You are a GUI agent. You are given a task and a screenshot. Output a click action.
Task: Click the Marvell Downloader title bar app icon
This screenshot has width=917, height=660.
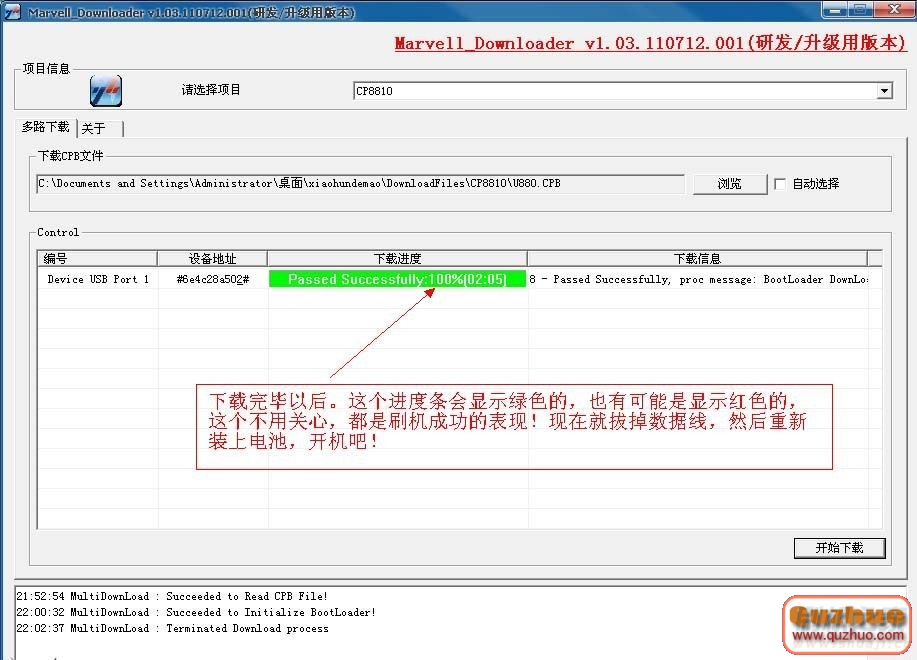[13, 11]
